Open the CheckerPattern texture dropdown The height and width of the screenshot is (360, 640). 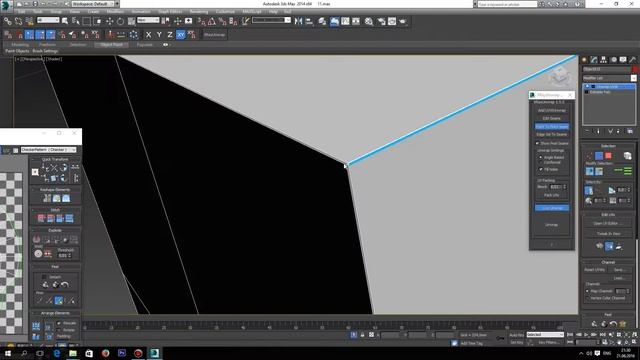49,150
